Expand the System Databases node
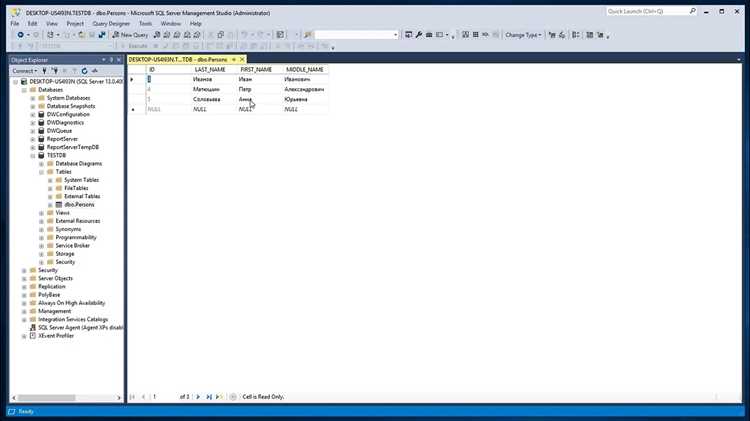750x421 pixels. [33, 98]
